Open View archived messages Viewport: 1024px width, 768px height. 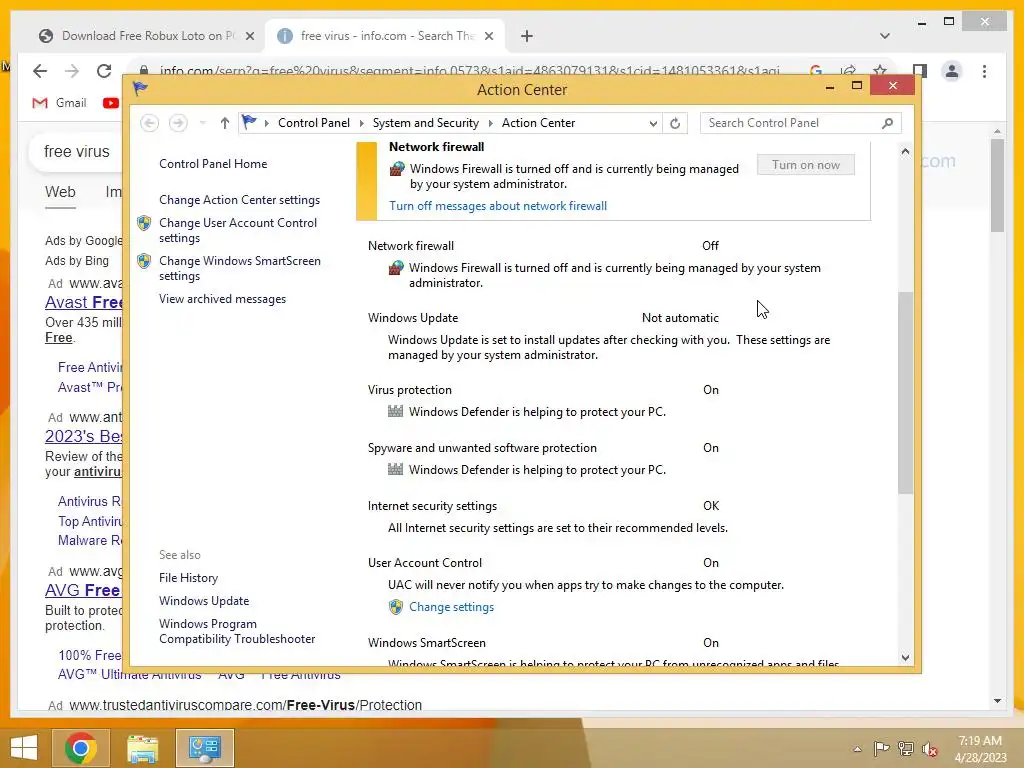coord(222,299)
